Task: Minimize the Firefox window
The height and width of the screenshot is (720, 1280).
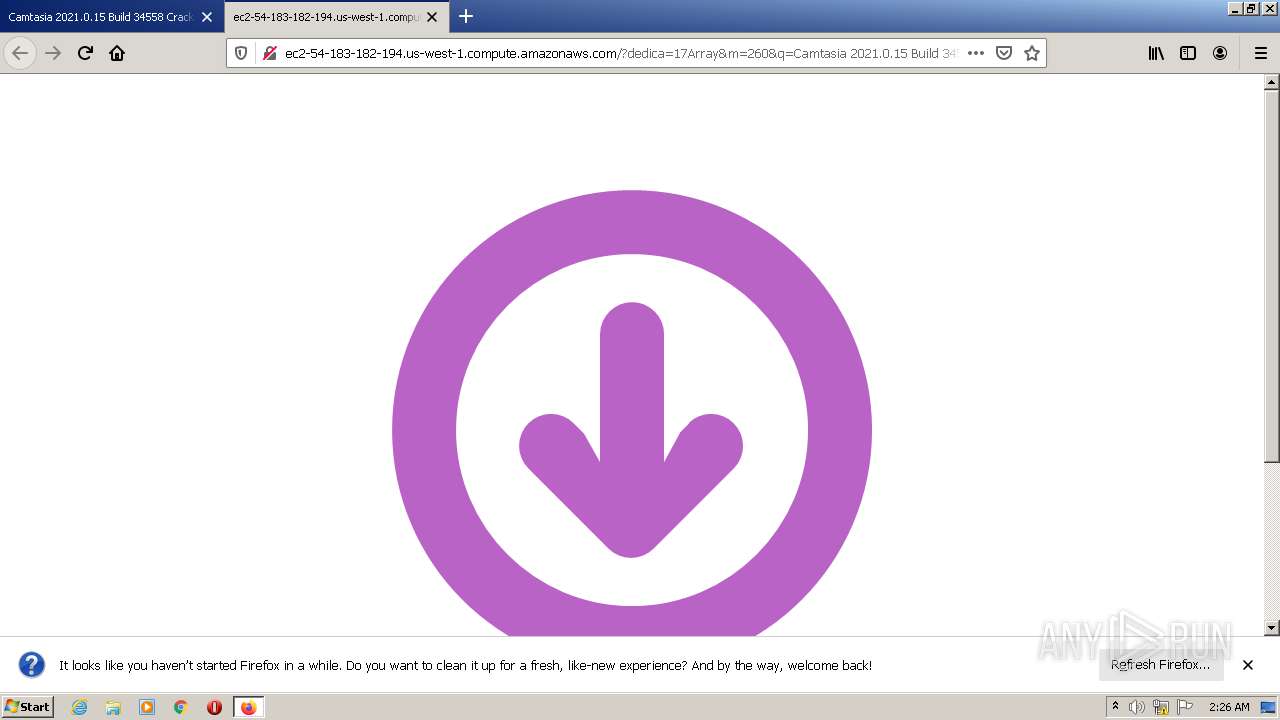Action: 1235,8
